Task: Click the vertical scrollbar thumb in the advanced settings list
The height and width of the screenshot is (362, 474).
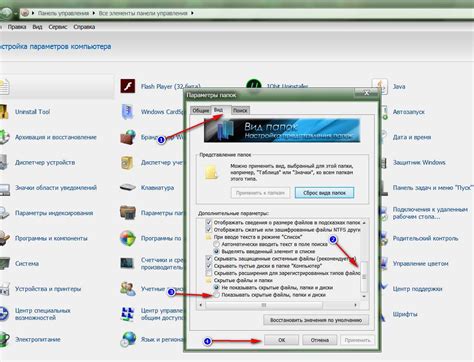Action: coord(364,277)
